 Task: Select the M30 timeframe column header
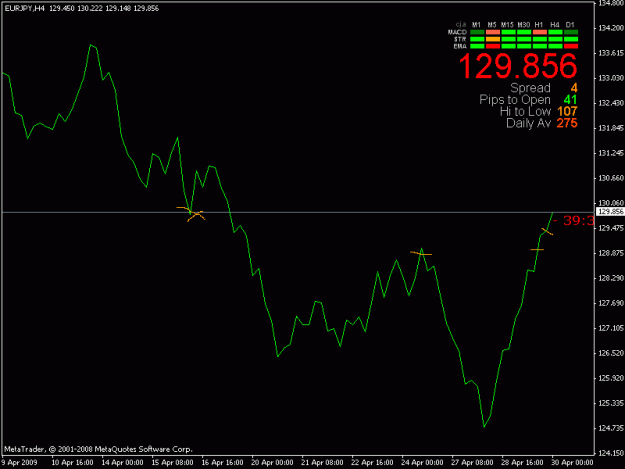pos(524,25)
